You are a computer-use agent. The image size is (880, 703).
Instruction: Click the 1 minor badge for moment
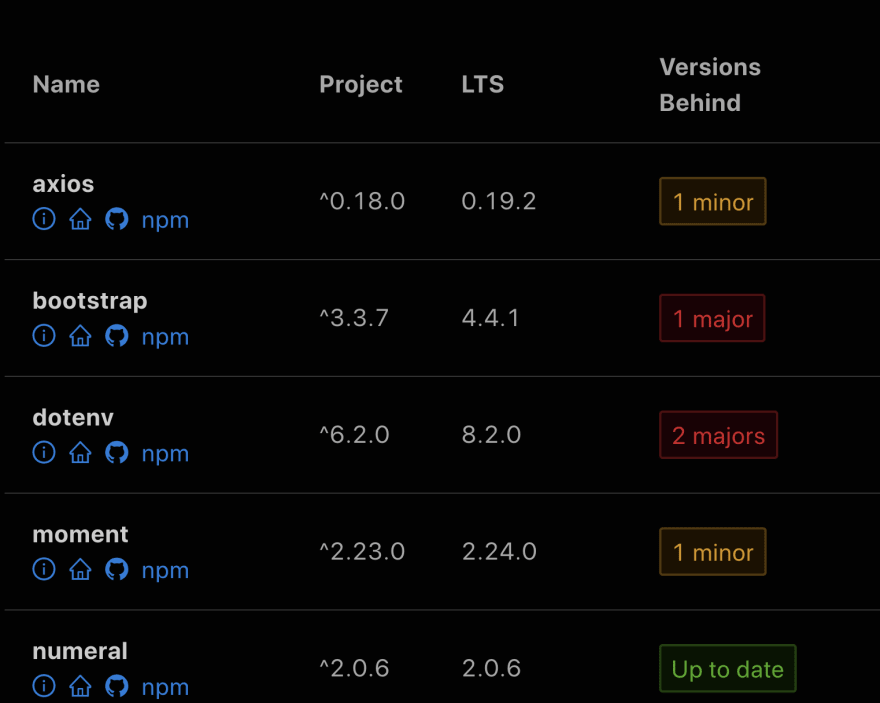click(x=713, y=552)
